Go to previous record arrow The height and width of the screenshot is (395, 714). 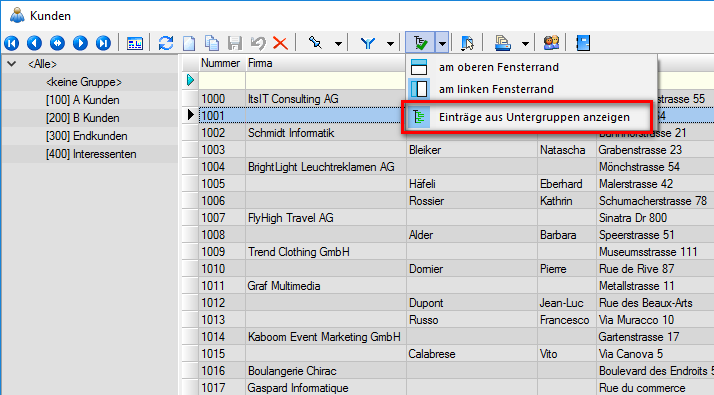click(35, 43)
